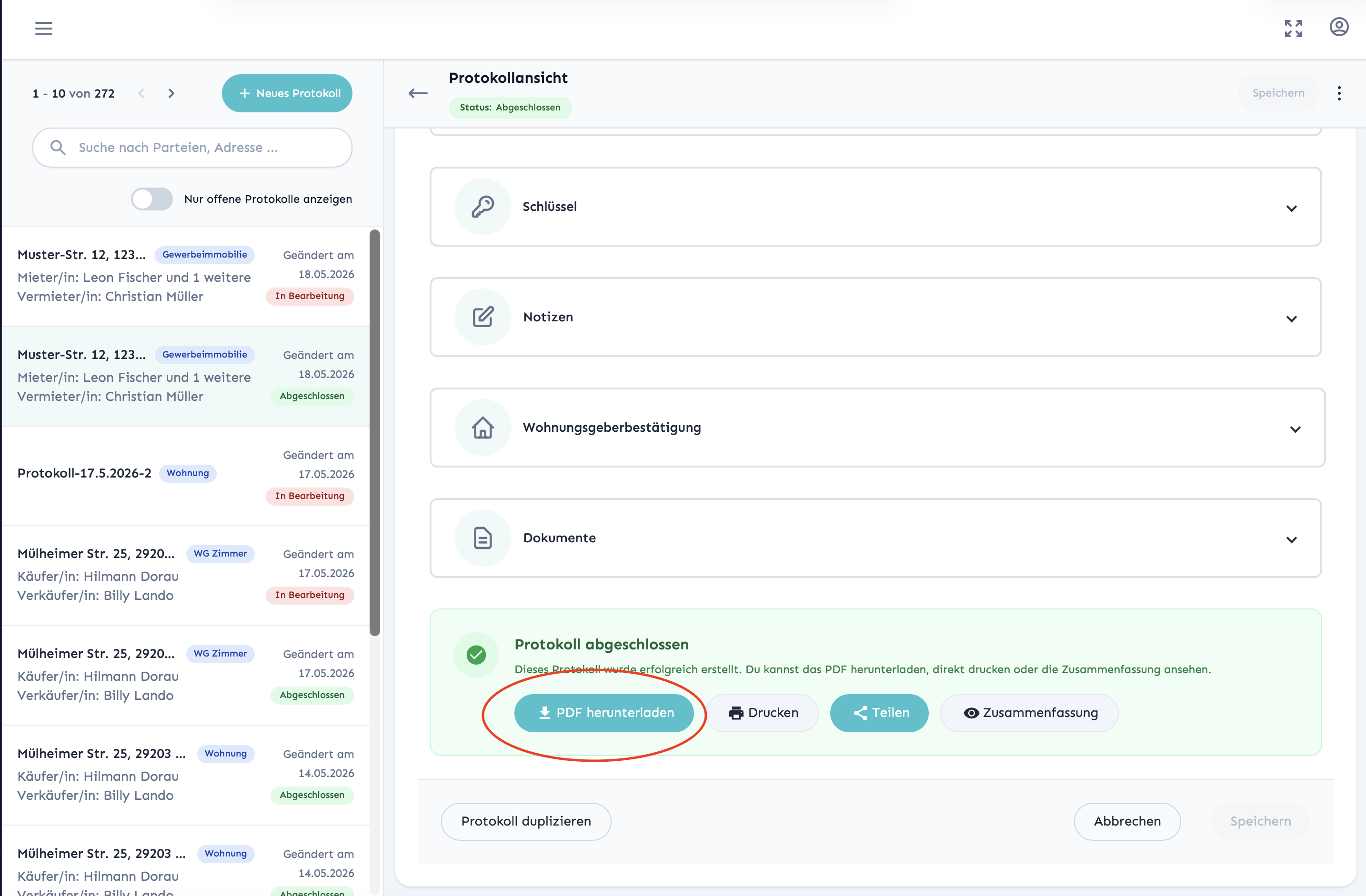
Task: Open the hamburger navigation menu
Action: tap(44, 28)
